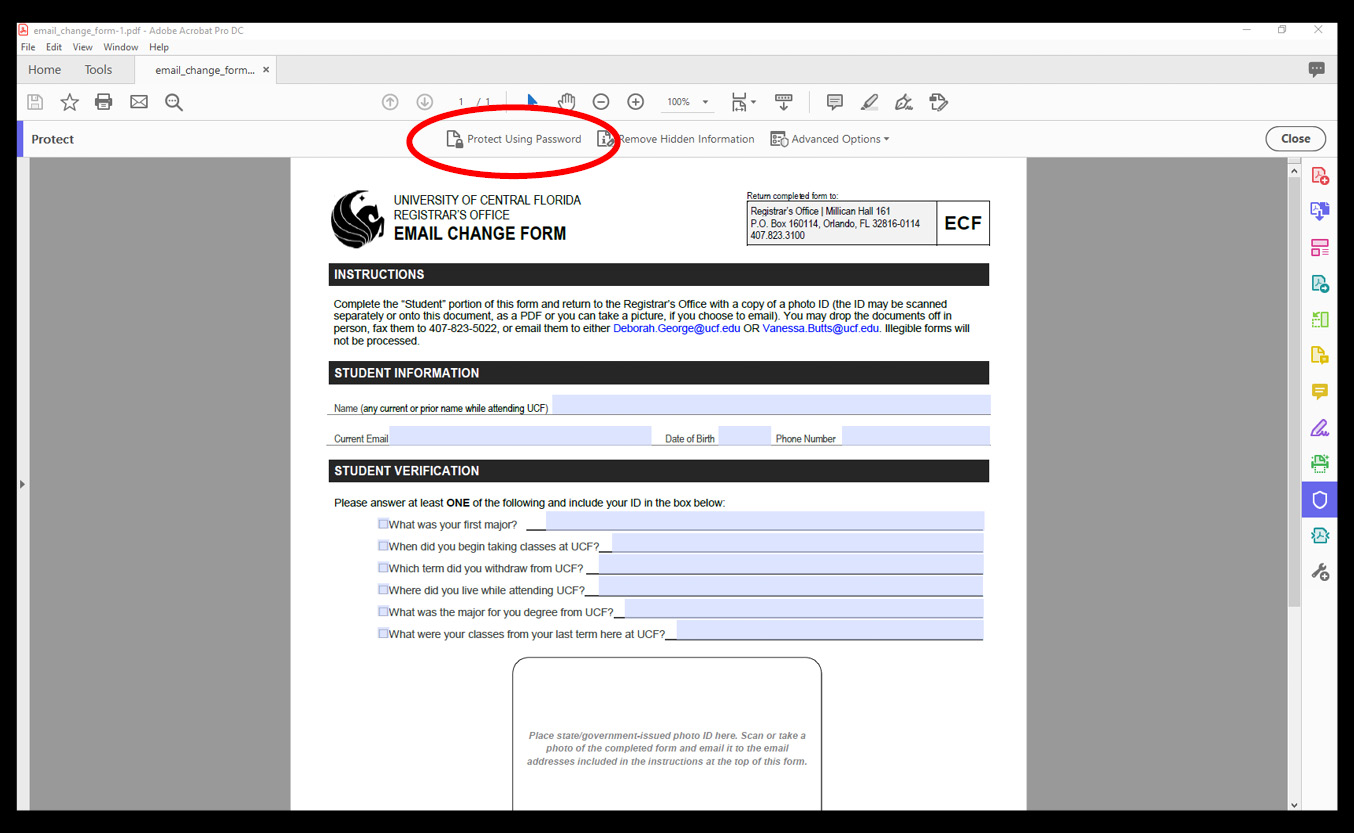Switch to the Tools tab
Screen dimensions: 1354x833
[x=98, y=70]
